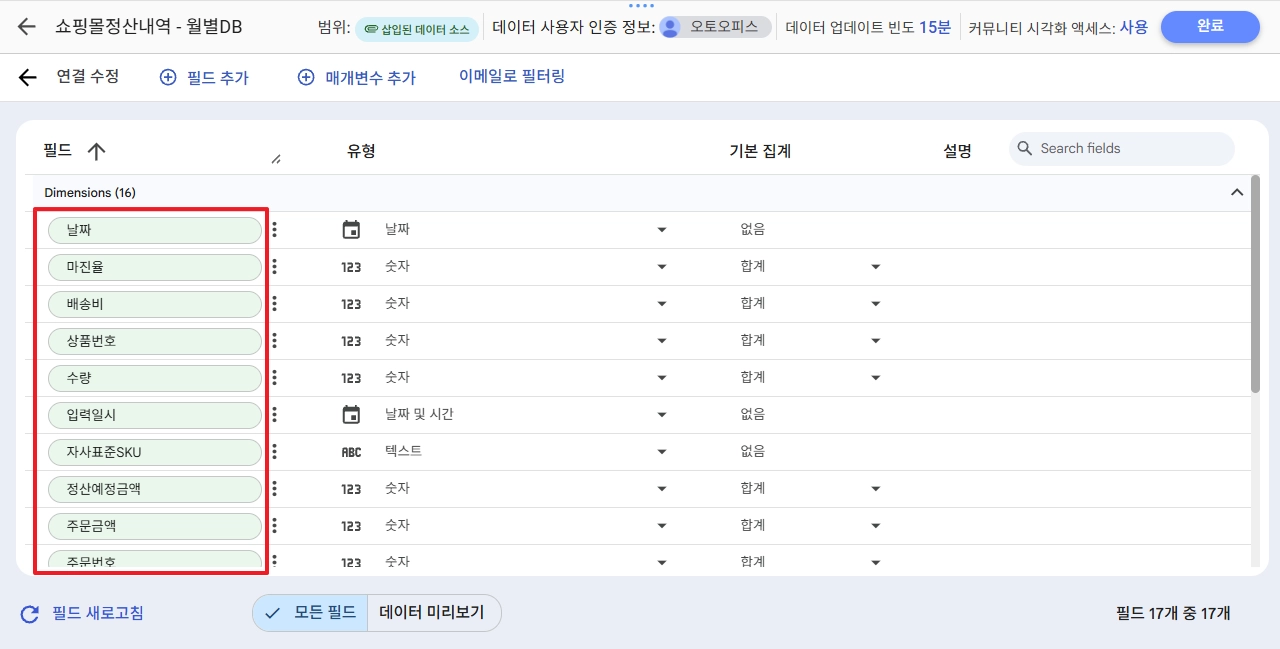The height and width of the screenshot is (649, 1280).
Task: Open aggregation dropdown for 정산예정금액 field
Action: click(876, 488)
